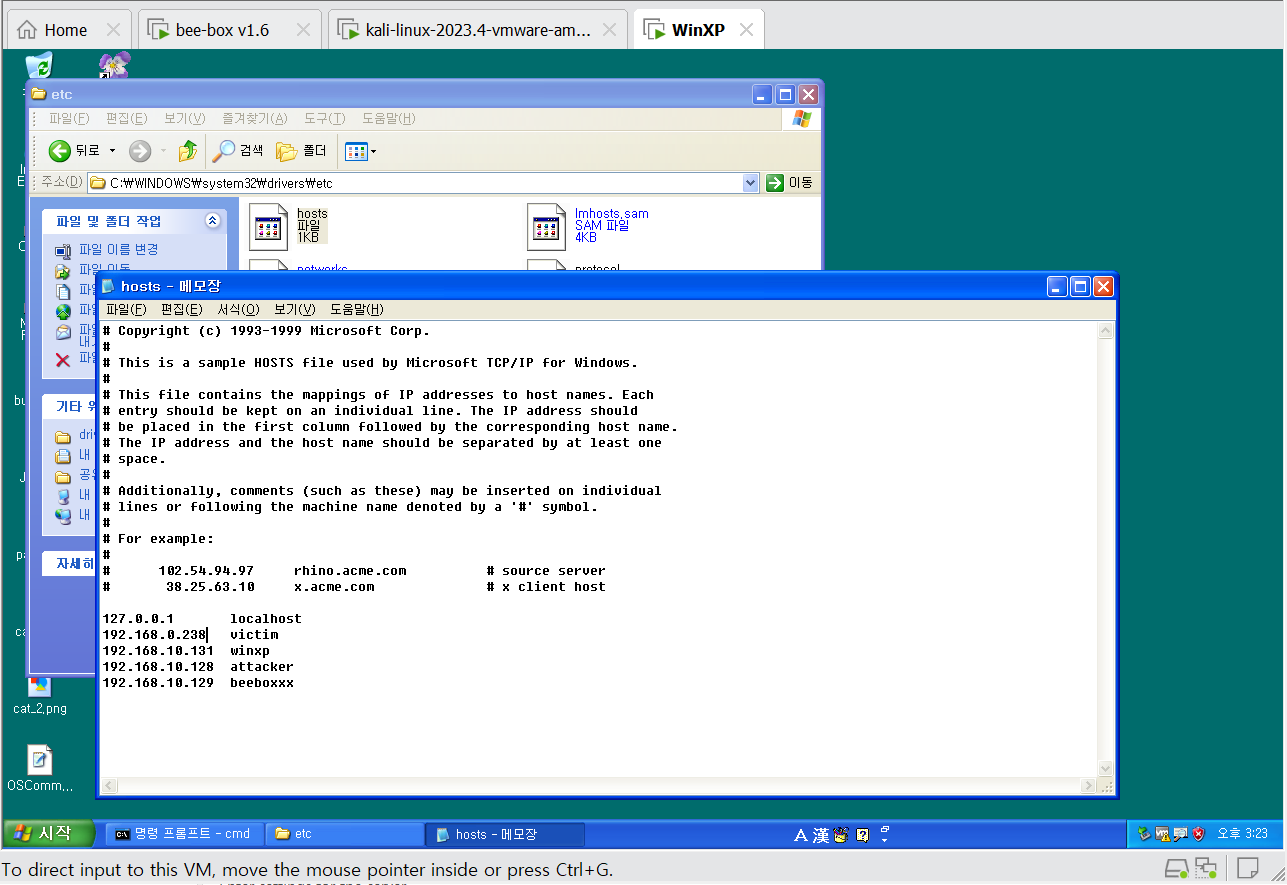Image resolution: width=1287 pixels, height=885 pixels.
Task: Open the Tools (도구) menu in etc window
Action: click(x=324, y=119)
